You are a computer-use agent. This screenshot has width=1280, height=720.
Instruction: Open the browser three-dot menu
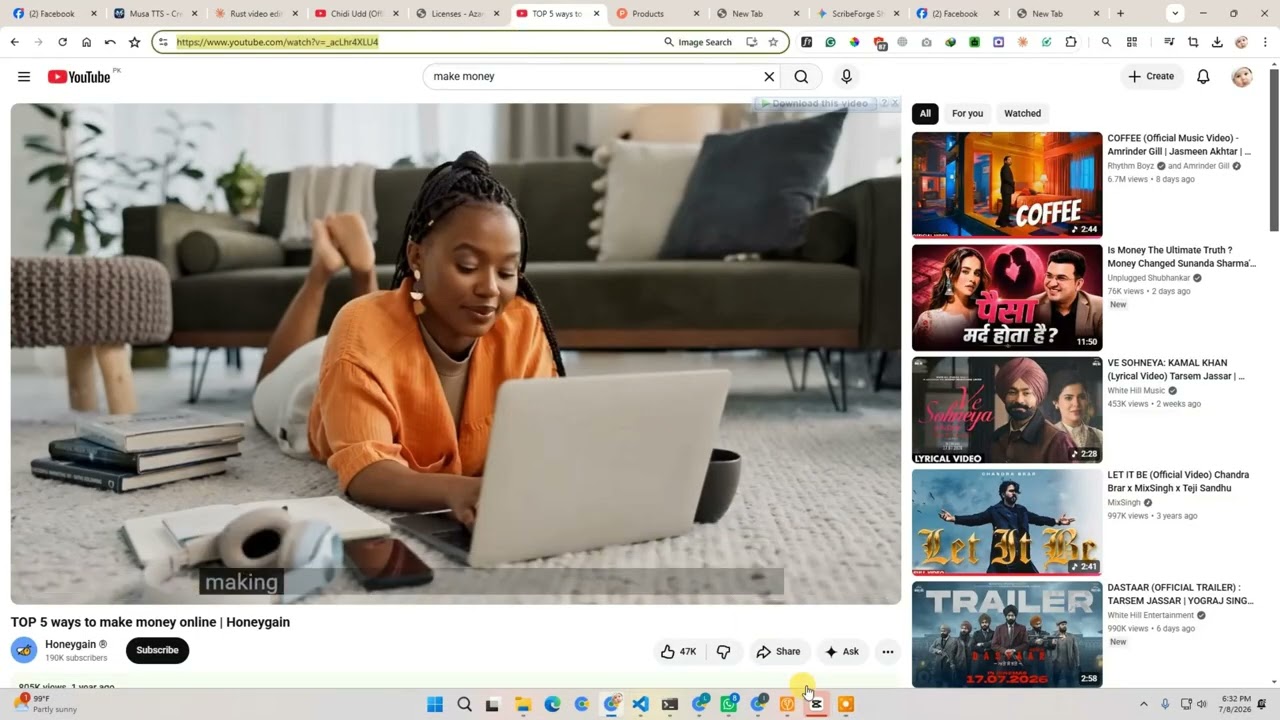[1266, 42]
